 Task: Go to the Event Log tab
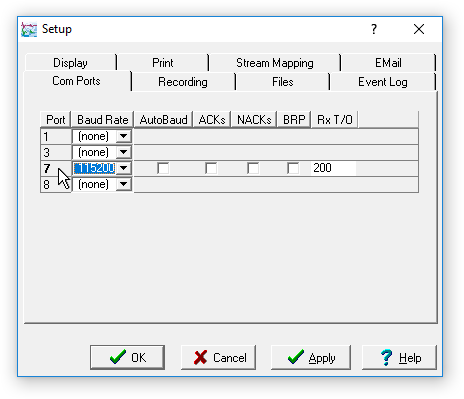[x=383, y=82]
